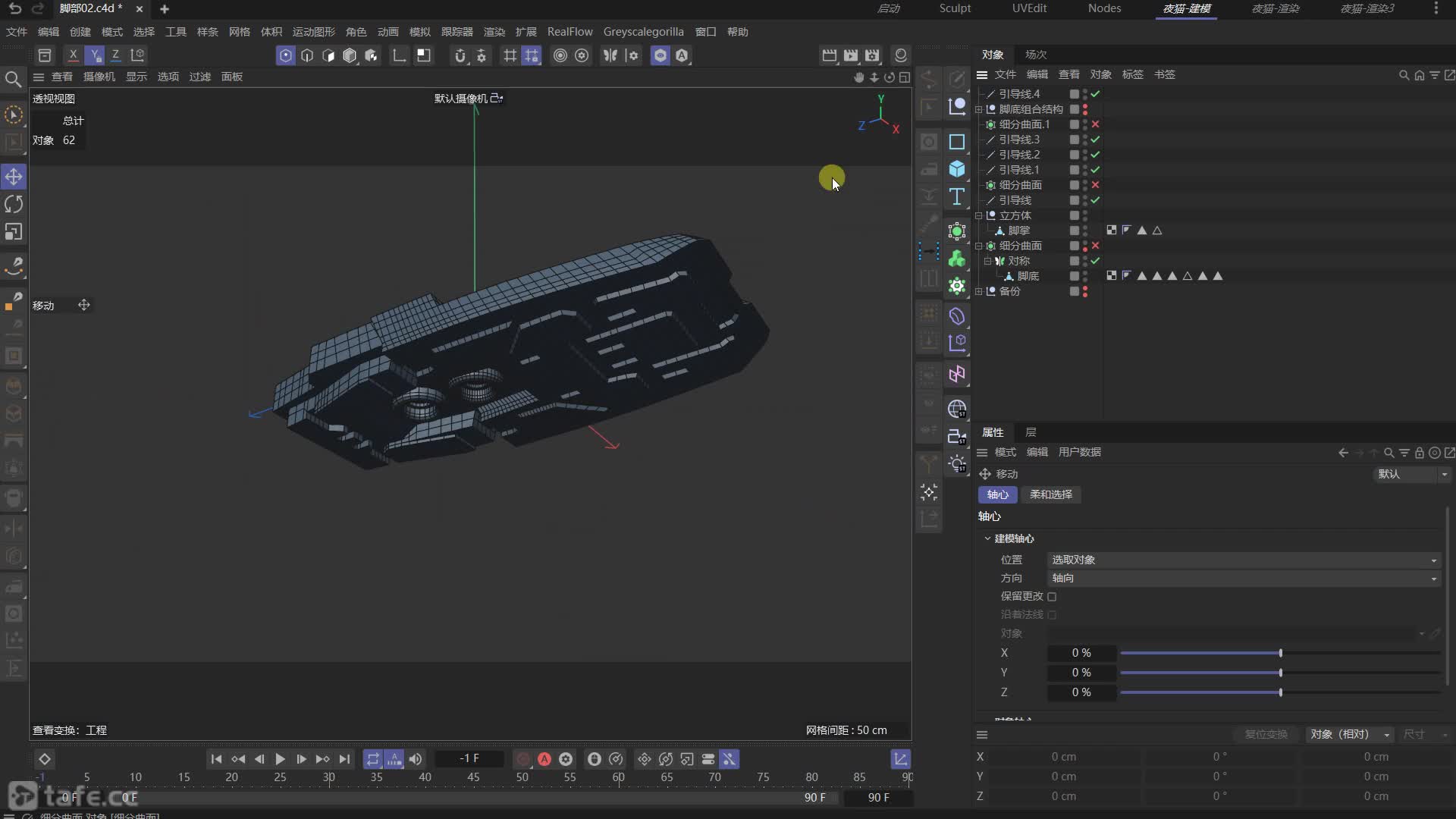This screenshot has width=1456, height=819.
Task: Play the animation forward
Action: pos(280,759)
